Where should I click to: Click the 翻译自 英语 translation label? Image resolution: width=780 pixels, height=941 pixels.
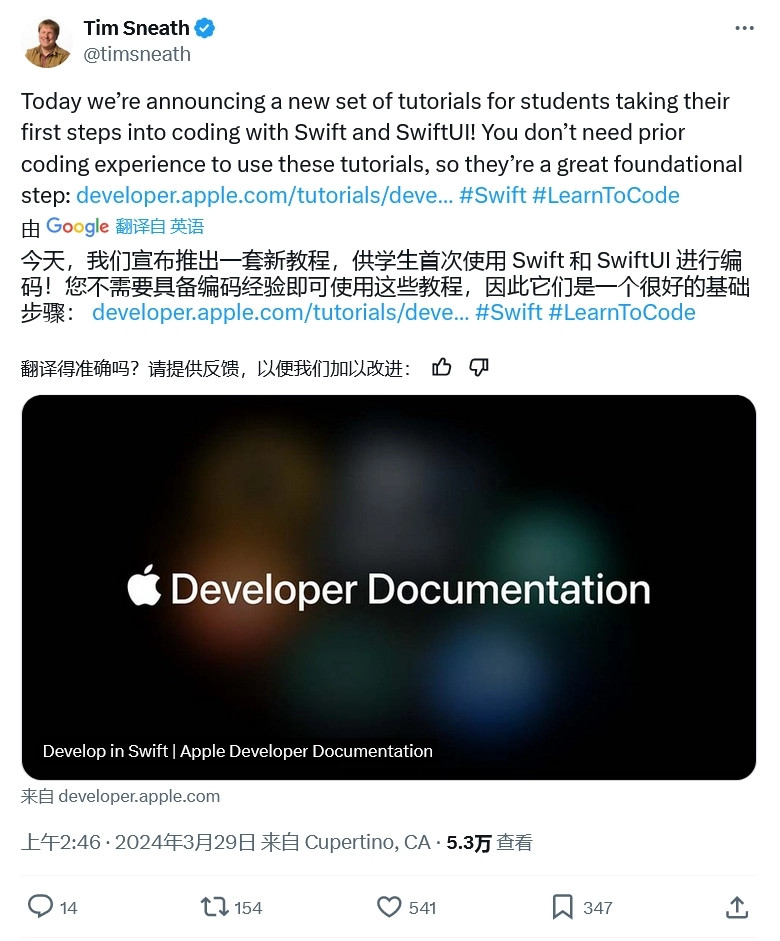coord(160,226)
